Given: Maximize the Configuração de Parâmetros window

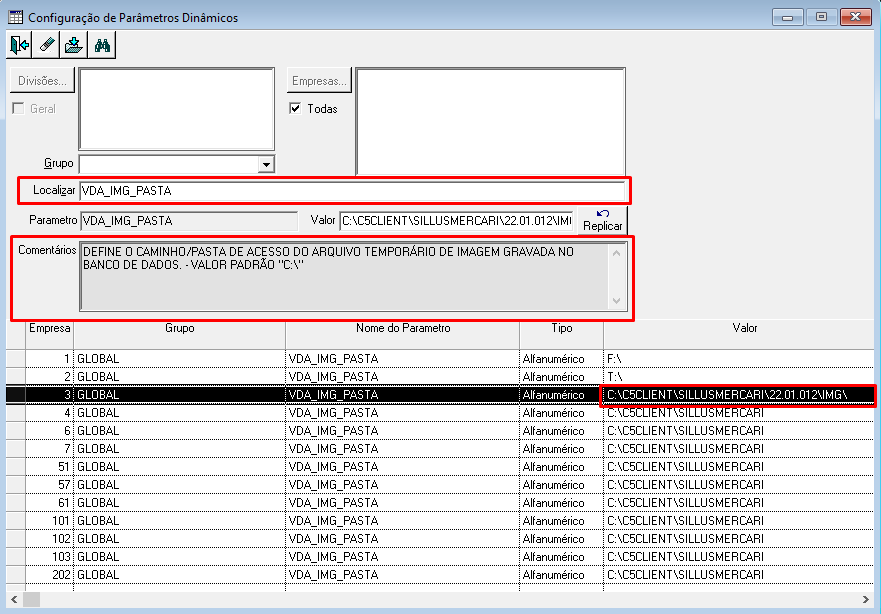Looking at the screenshot, I should tap(821, 17).
